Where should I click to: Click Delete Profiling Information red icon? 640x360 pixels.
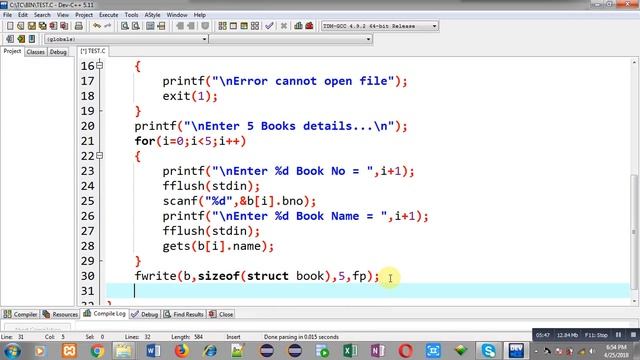point(309,26)
